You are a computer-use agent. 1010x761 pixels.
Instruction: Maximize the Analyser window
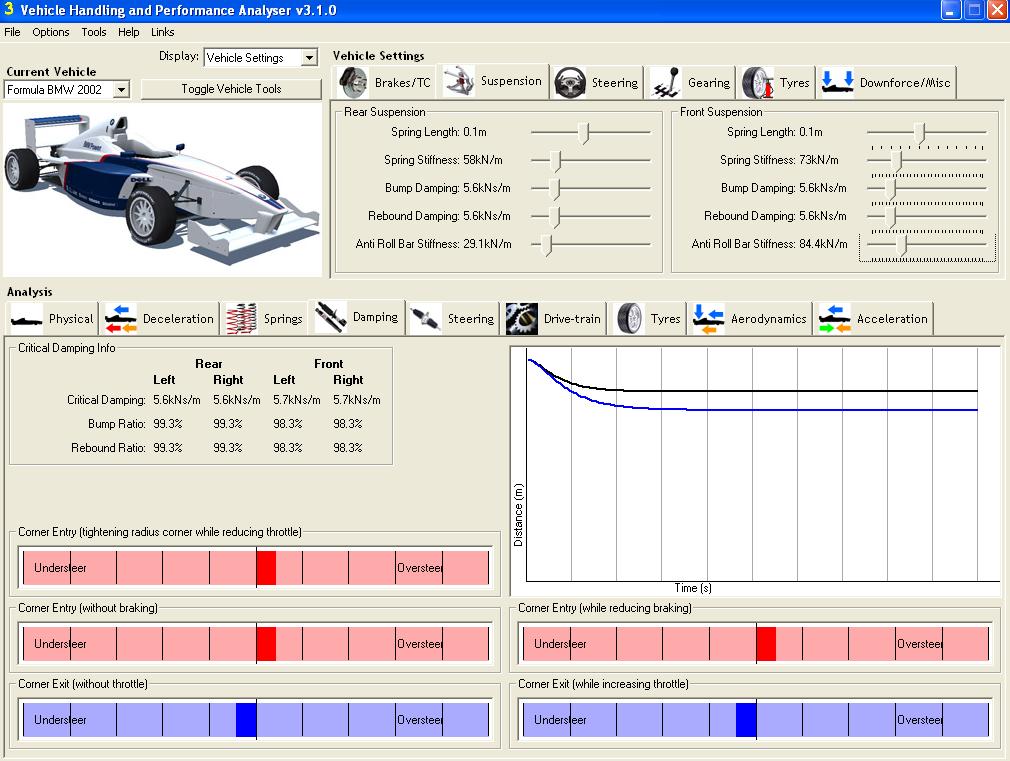coord(974,10)
